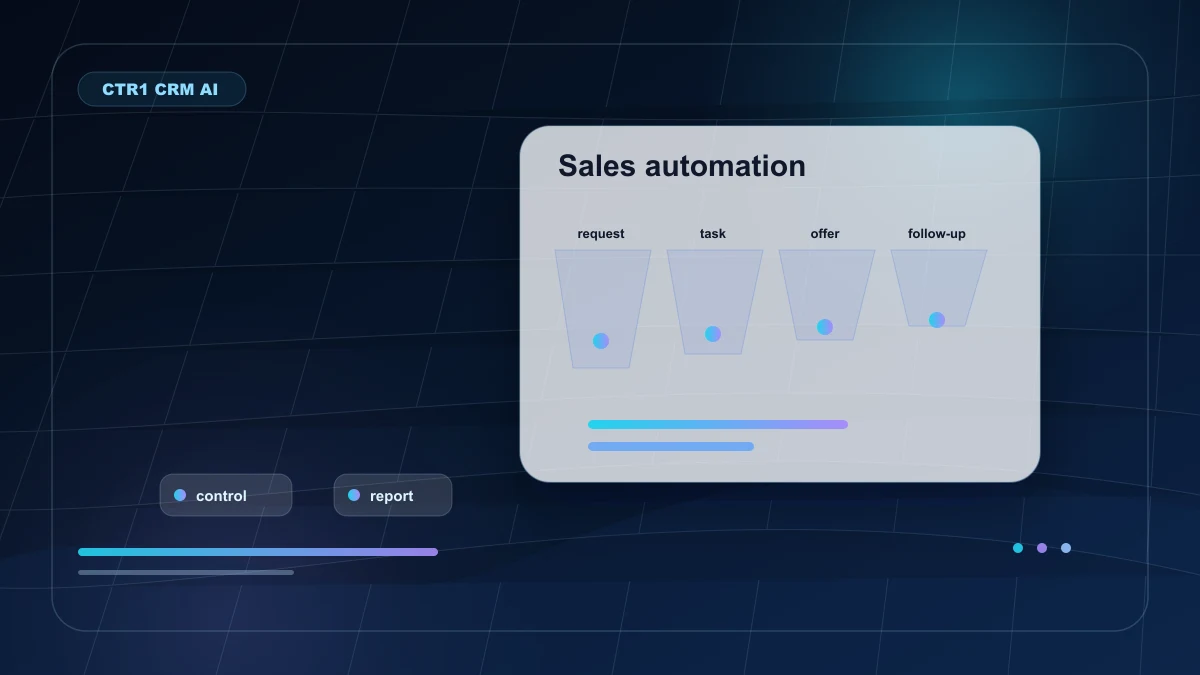The height and width of the screenshot is (675, 1200).
Task: Click the gray bar under the gradient progress bar
Action: tap(186, 573)
